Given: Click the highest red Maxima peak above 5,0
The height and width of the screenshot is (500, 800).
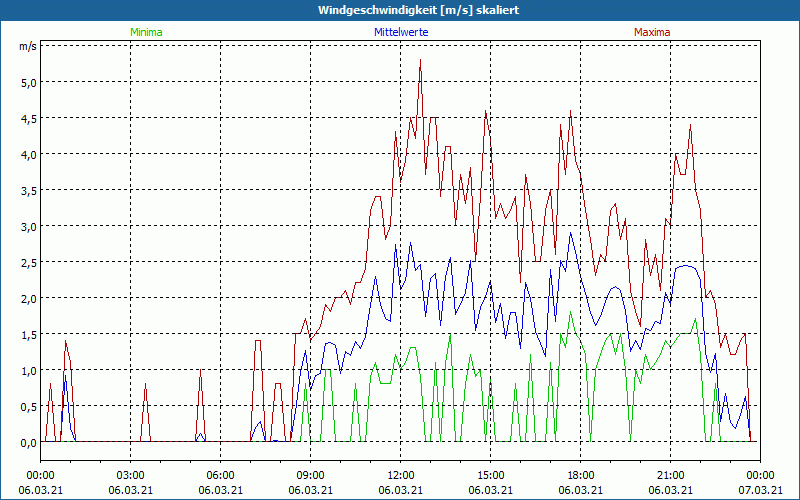Looking at the screenshot, I should (420, 60).
